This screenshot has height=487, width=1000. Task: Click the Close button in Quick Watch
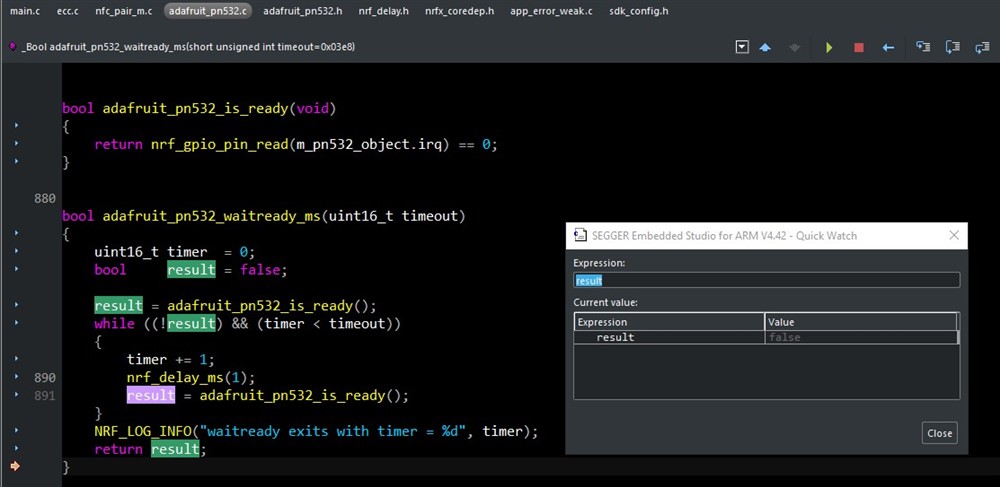tap(939, 433)
